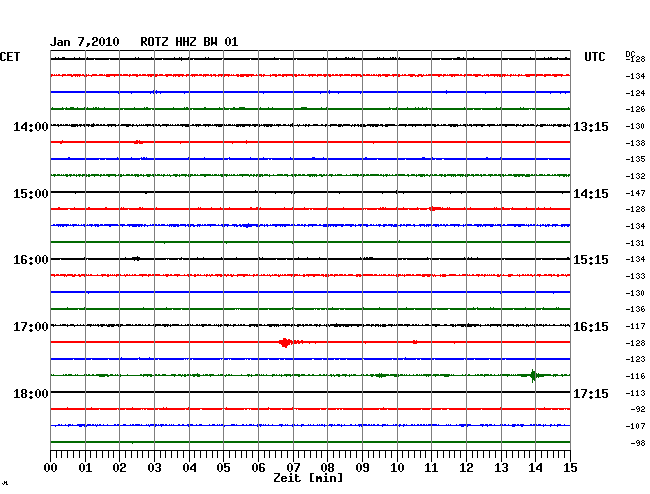Click the DC offset value '-138'

point(635,143)
